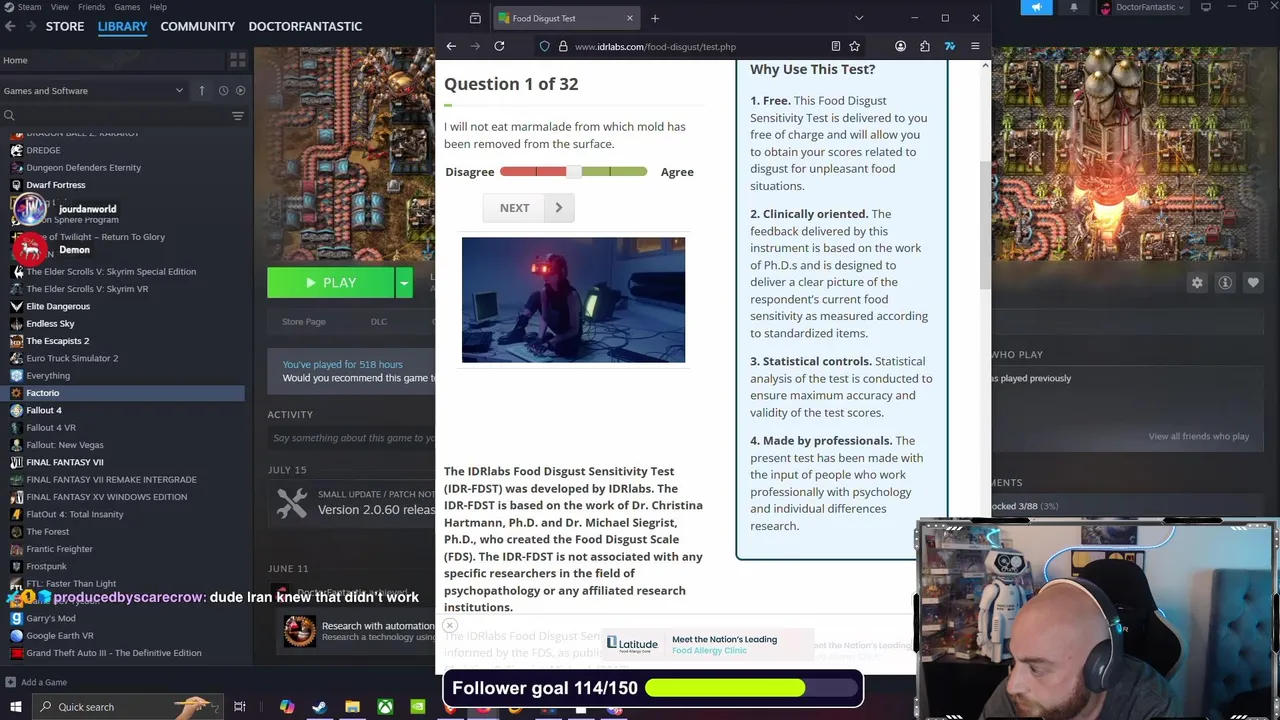
Task: Click Add a Game
Action: (x=36, y=682)
